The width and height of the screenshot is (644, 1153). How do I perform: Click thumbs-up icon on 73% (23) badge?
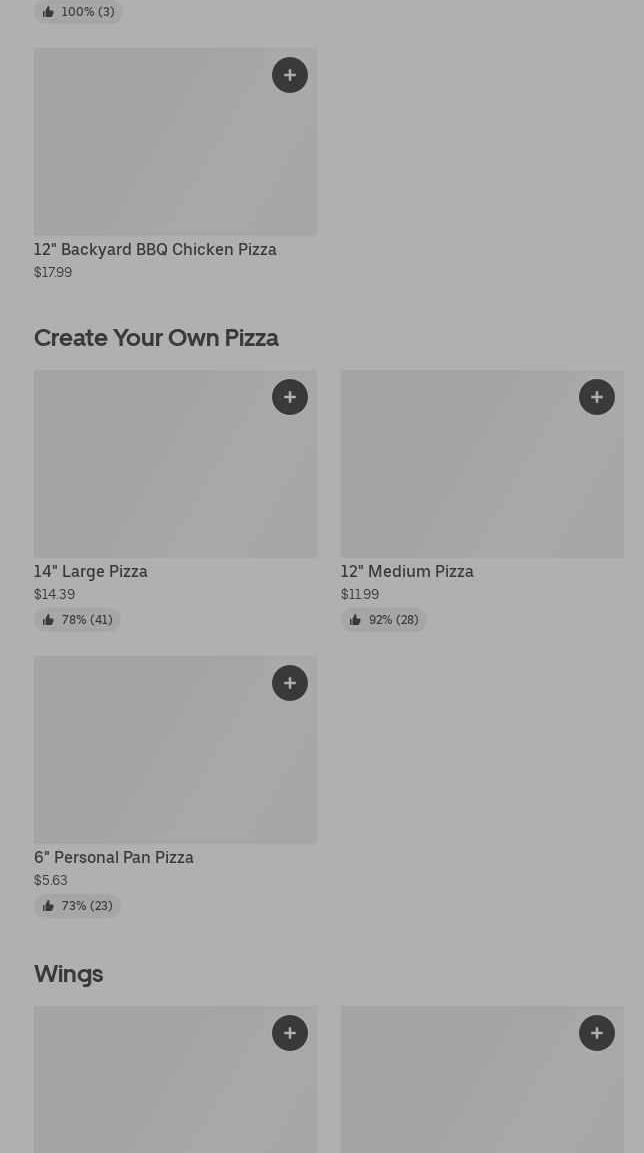coord(48,906)
